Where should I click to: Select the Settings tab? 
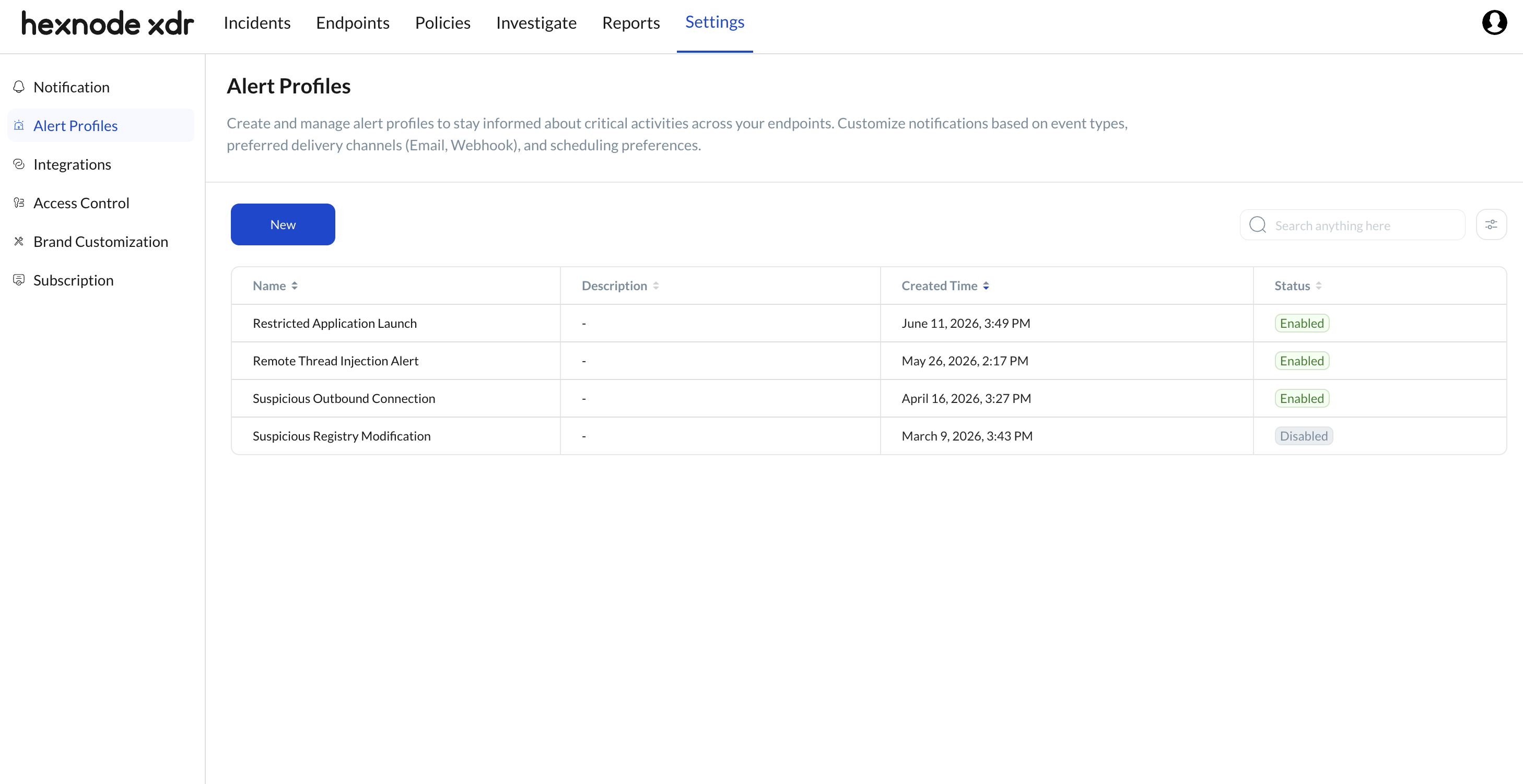coord(715,22)
